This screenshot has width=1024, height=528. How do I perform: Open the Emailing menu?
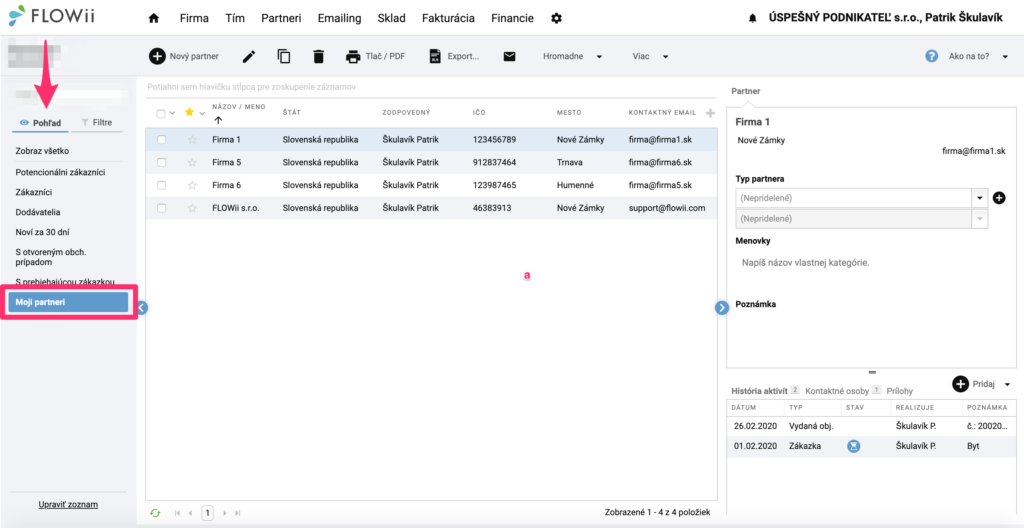point(339,18)
